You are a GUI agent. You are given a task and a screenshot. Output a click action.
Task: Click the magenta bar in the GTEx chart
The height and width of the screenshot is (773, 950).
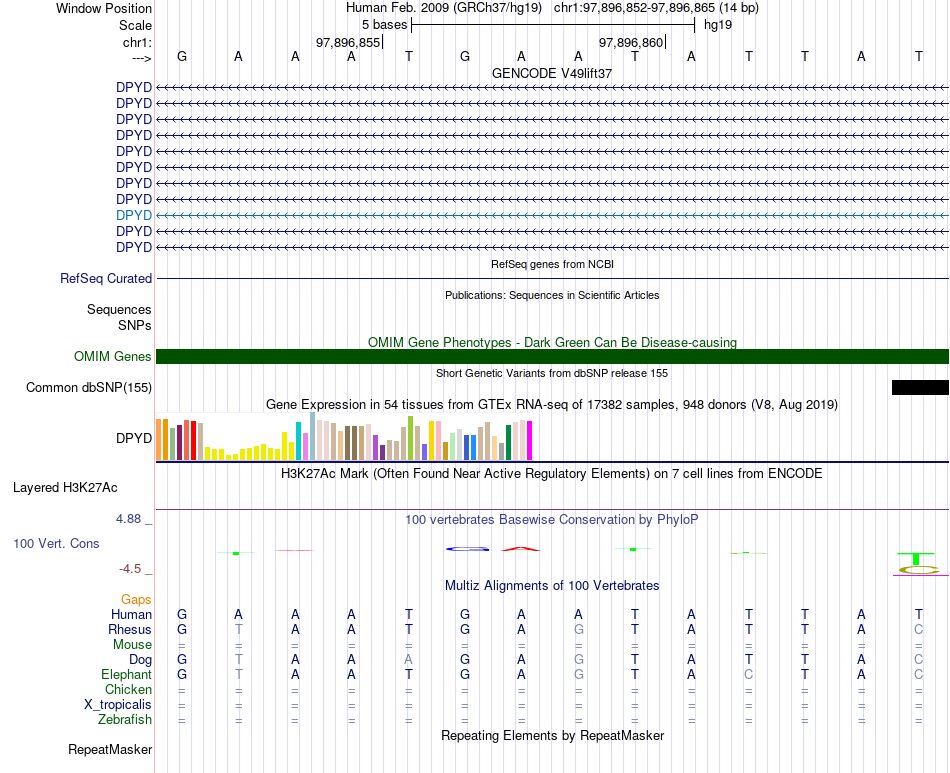530,441
